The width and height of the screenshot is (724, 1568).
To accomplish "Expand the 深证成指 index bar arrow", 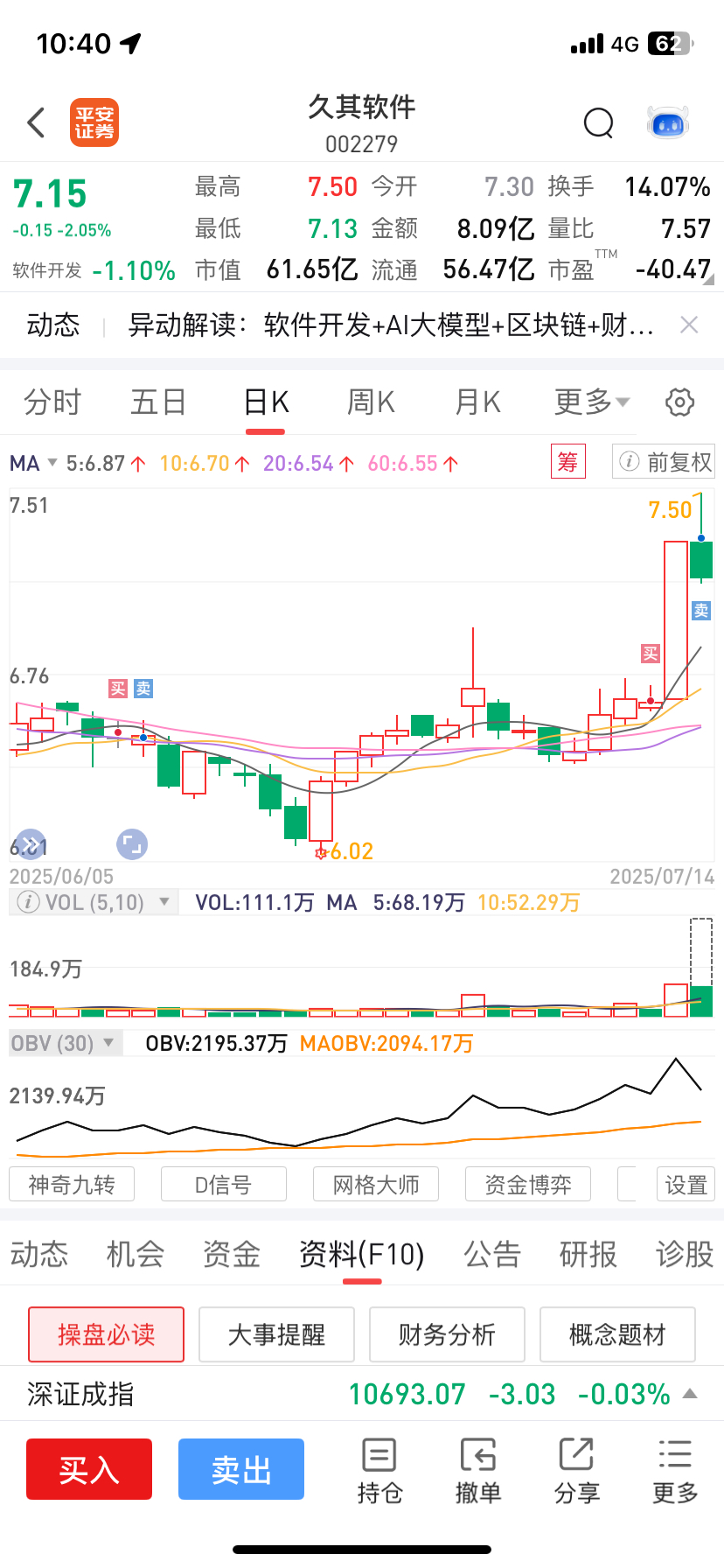I will point(690,1393).
